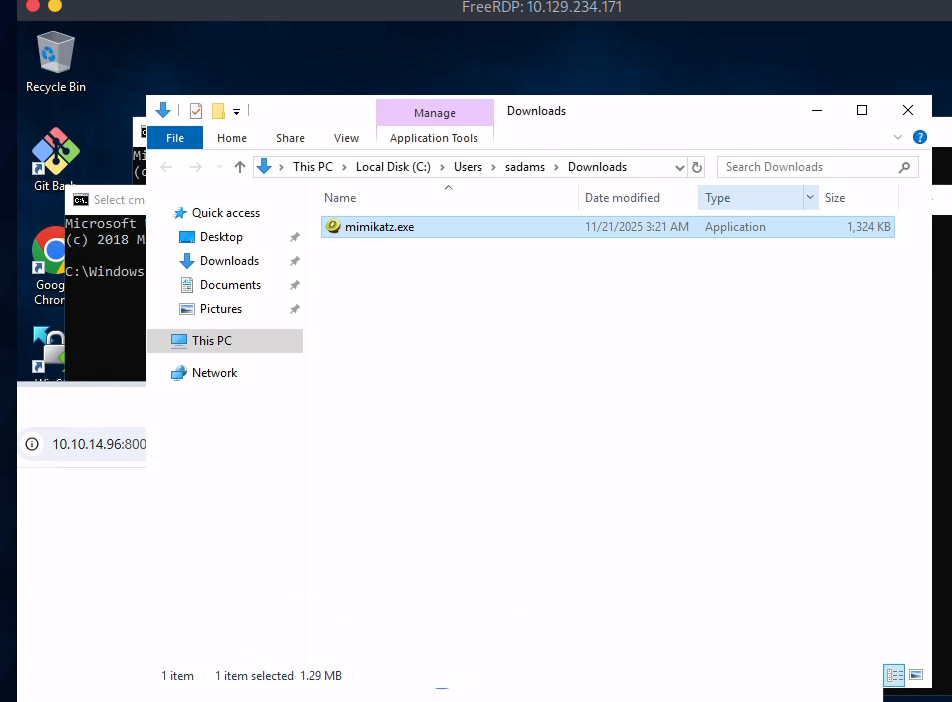Screen dimensions: 952x702
Task: Click Local Disk (C:) in the breadcrumb
Action: pyautogui.click(x=393, y=167)
